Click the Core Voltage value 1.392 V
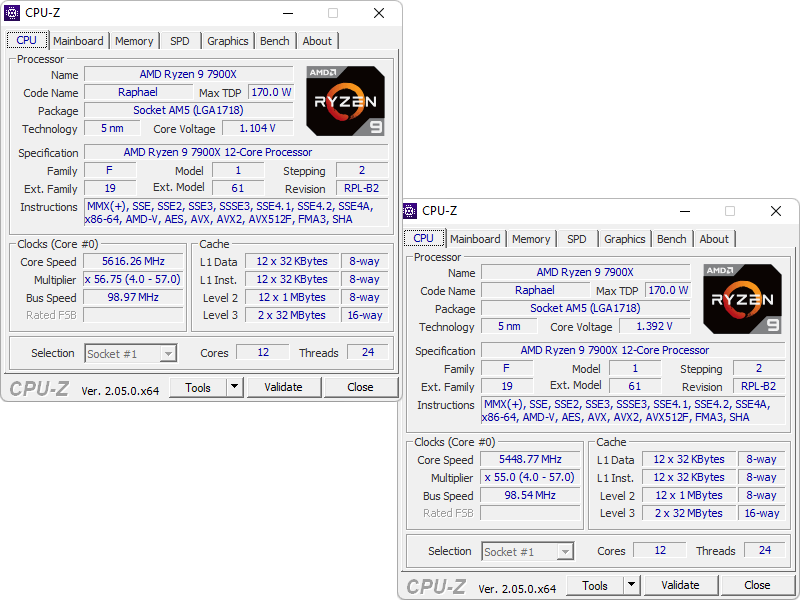The width and height of the screenshot is (800, 600). point(655,326)
